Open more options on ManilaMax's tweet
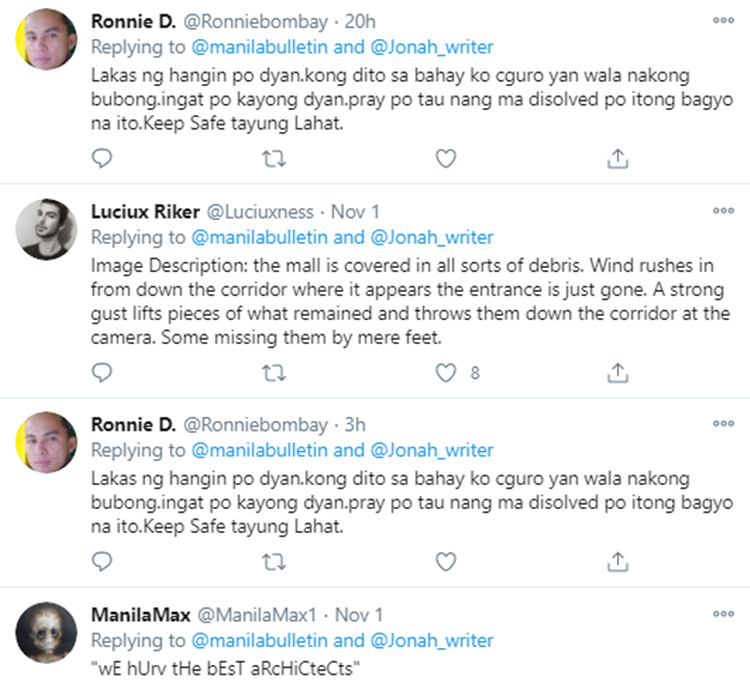 [723, 614]
